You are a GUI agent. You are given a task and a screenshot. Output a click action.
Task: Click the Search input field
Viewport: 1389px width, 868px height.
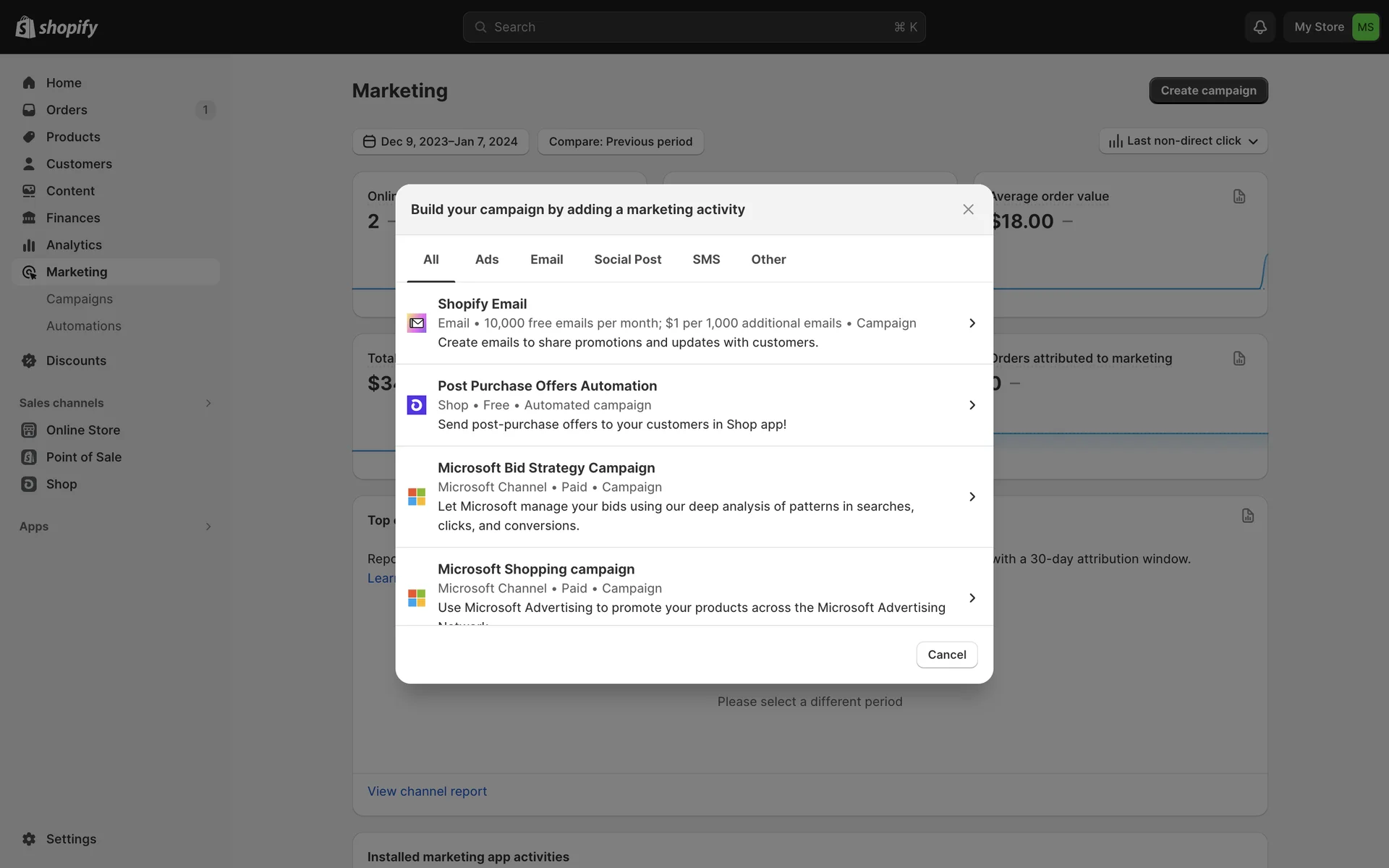693,27
